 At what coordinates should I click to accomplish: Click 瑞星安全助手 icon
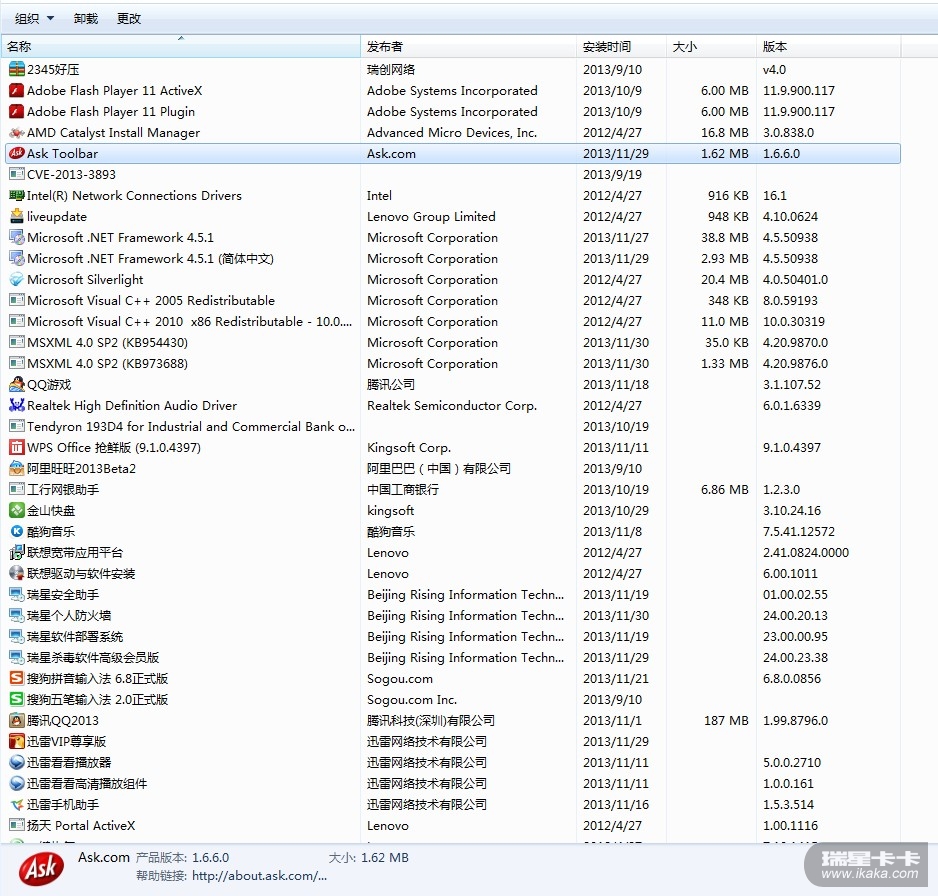click(17, 595)
